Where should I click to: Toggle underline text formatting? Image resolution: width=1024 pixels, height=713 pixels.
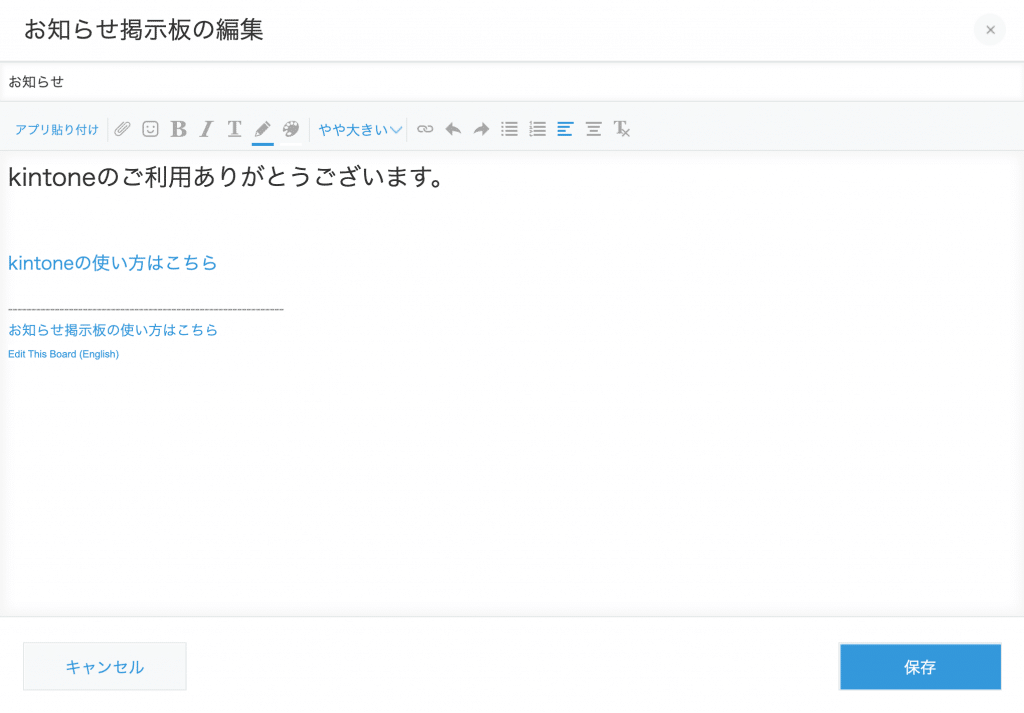click(234, 129)
